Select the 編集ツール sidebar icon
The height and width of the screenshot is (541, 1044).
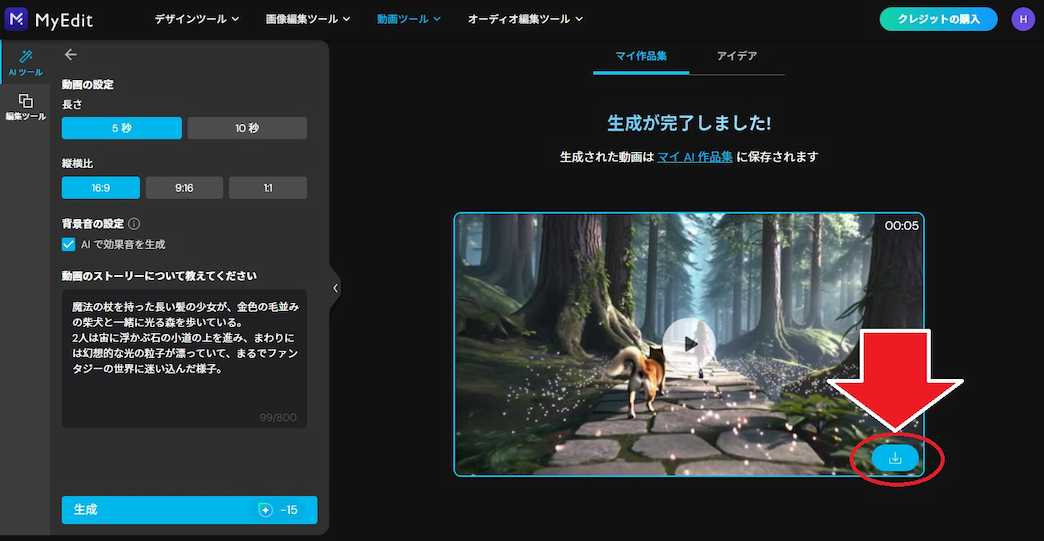point(25,106)
